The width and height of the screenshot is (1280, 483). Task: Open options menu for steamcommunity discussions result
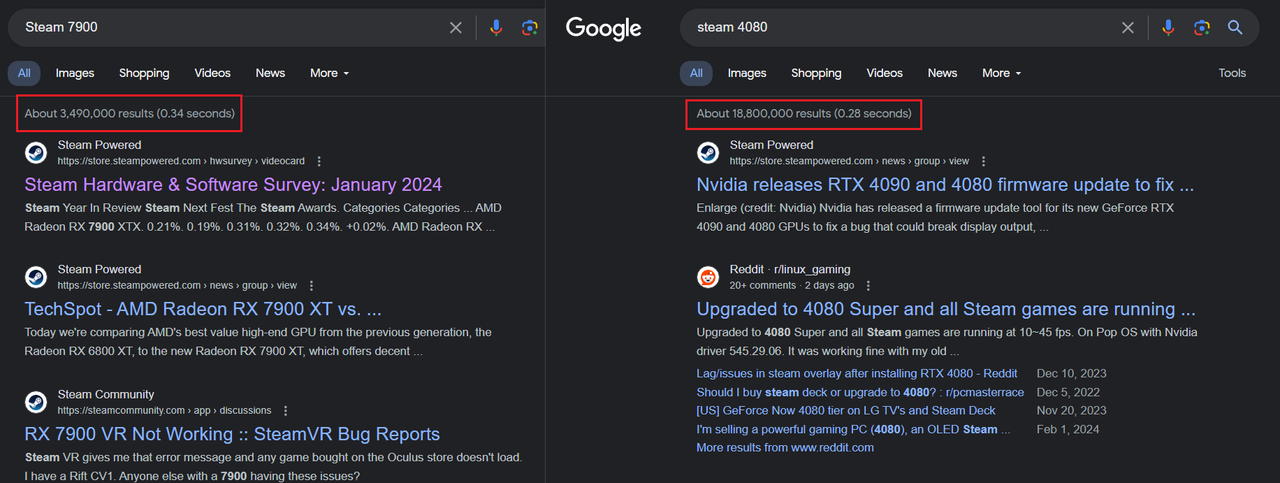(x=285, y=410)
